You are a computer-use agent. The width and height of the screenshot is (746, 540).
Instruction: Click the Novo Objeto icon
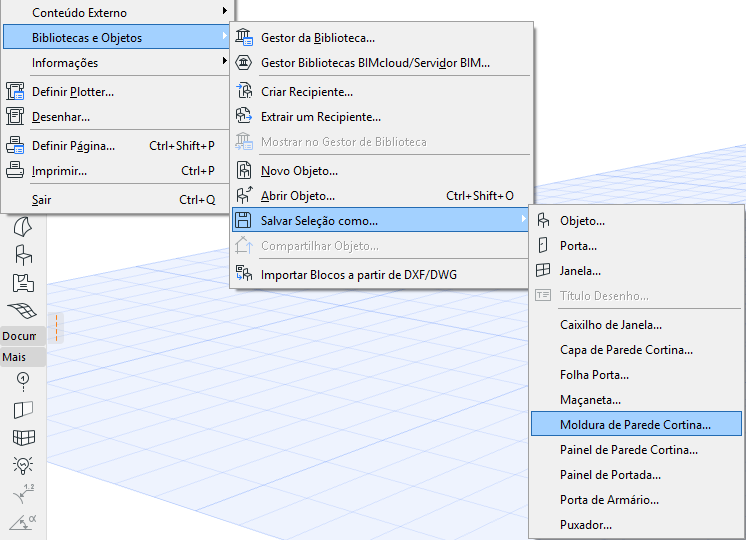244,170
